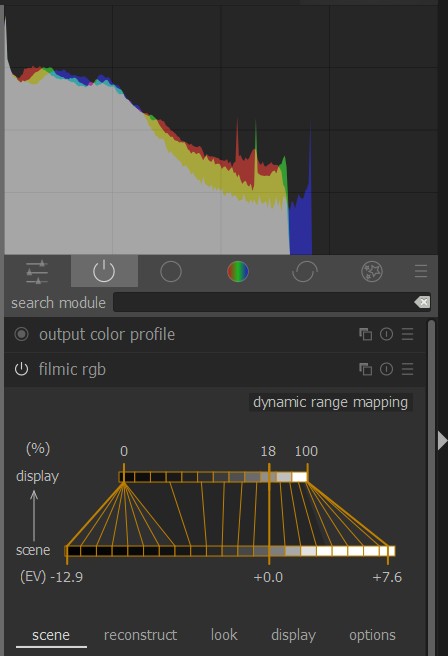Switch to the scene tab
This screenshot has width=448, height=656.
[51, 635]
